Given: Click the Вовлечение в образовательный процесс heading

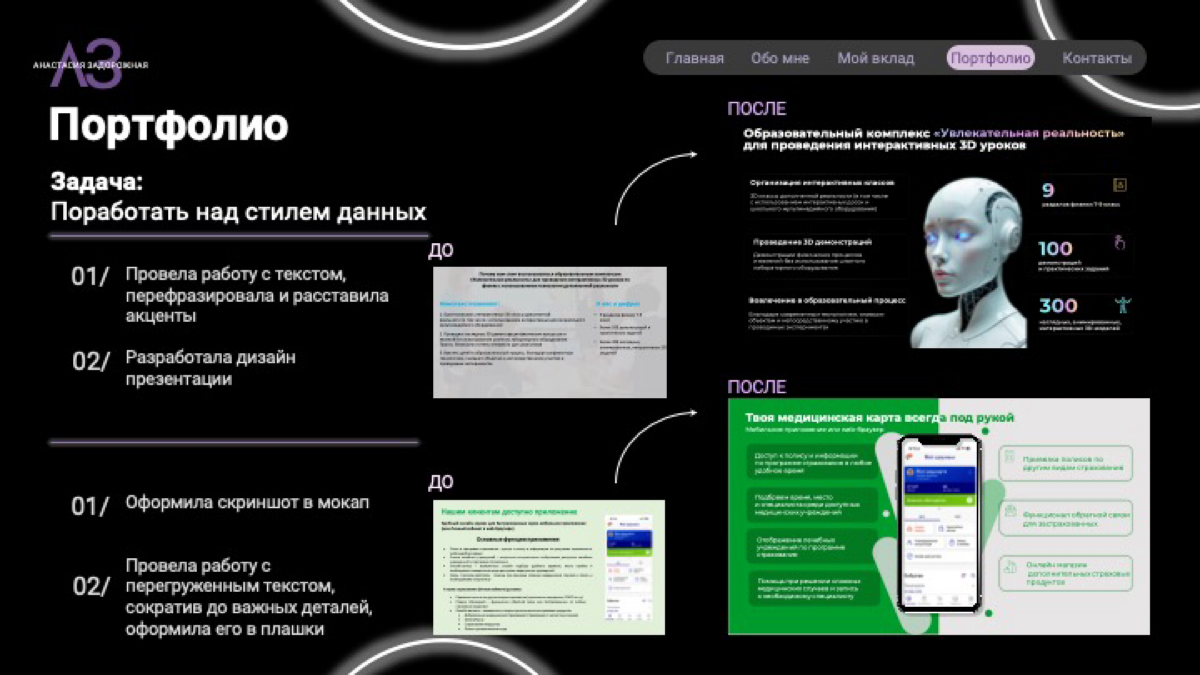Looking at the screenshot, I should [x=827, y=300].
